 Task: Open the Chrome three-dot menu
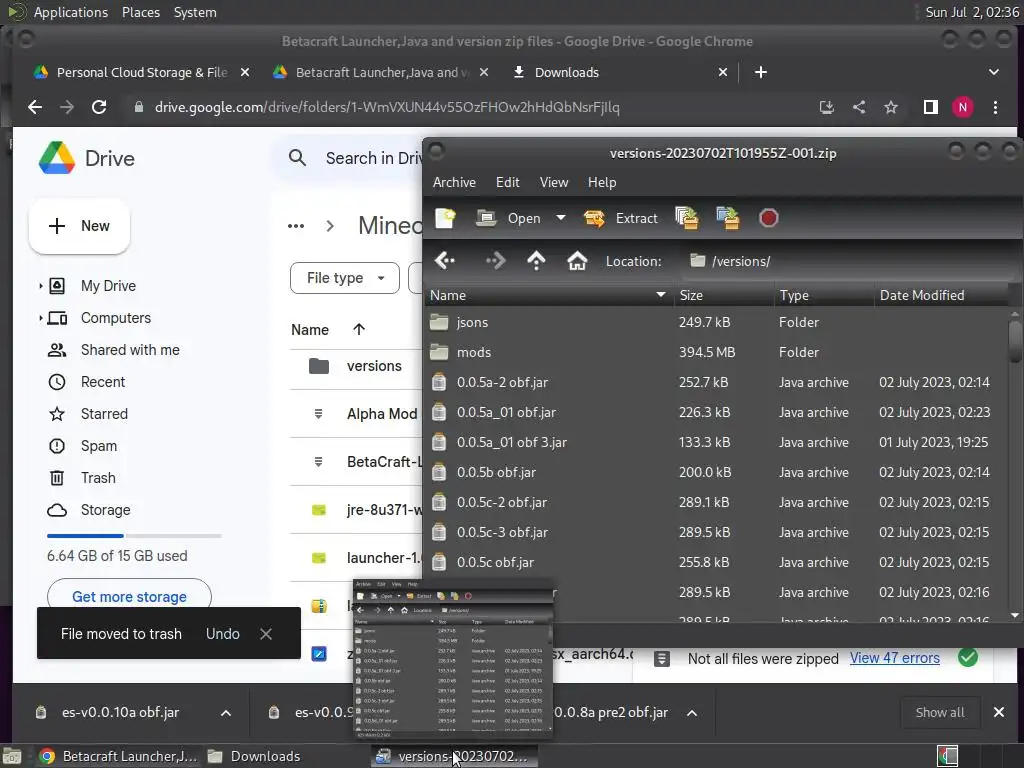995,107
